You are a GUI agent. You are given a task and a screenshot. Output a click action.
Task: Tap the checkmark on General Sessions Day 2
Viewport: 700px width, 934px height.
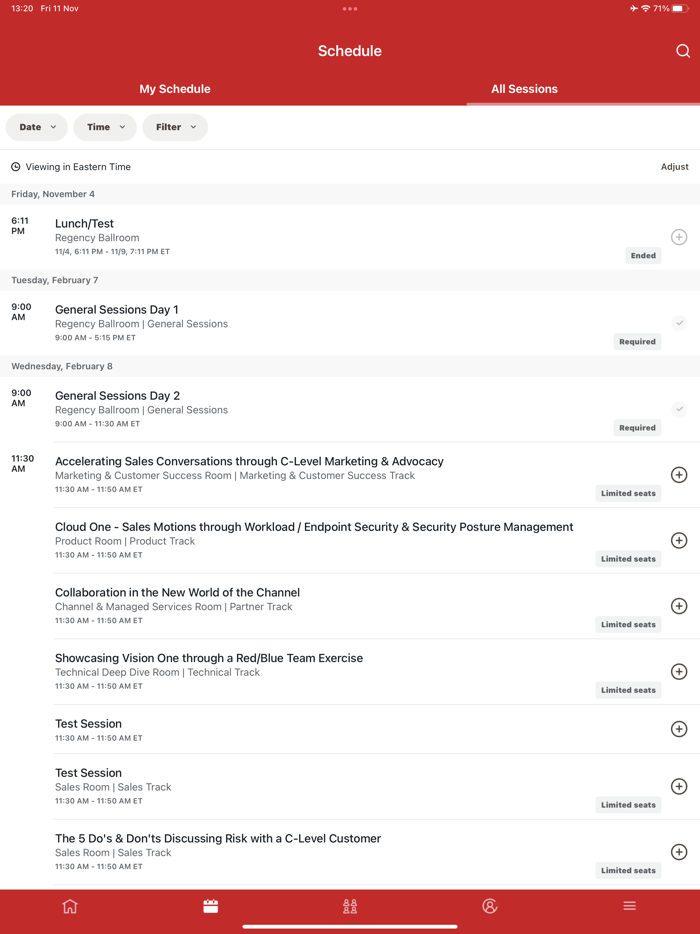pos(679,409)
